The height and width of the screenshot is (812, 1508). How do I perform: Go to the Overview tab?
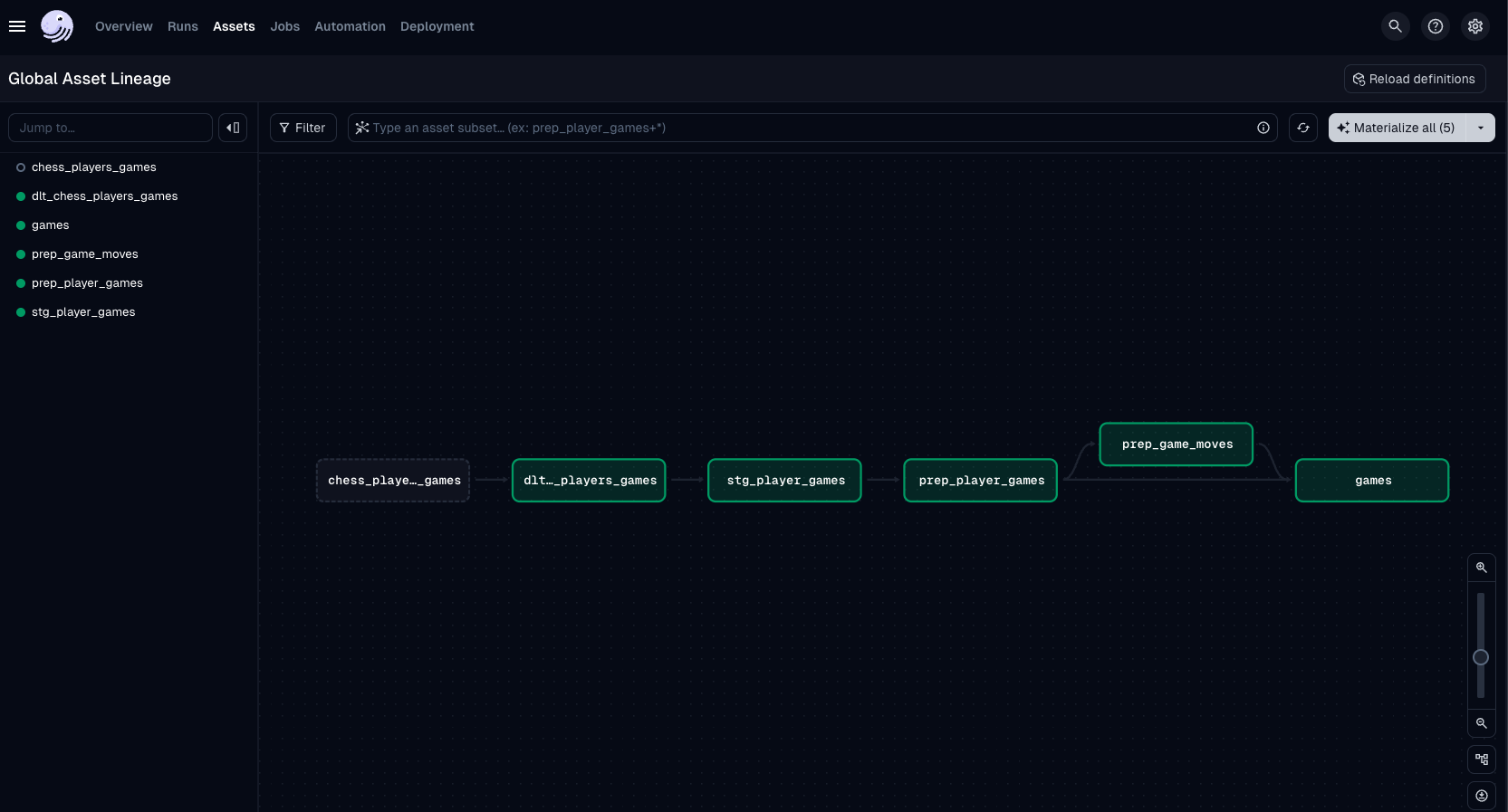point(124,26)
